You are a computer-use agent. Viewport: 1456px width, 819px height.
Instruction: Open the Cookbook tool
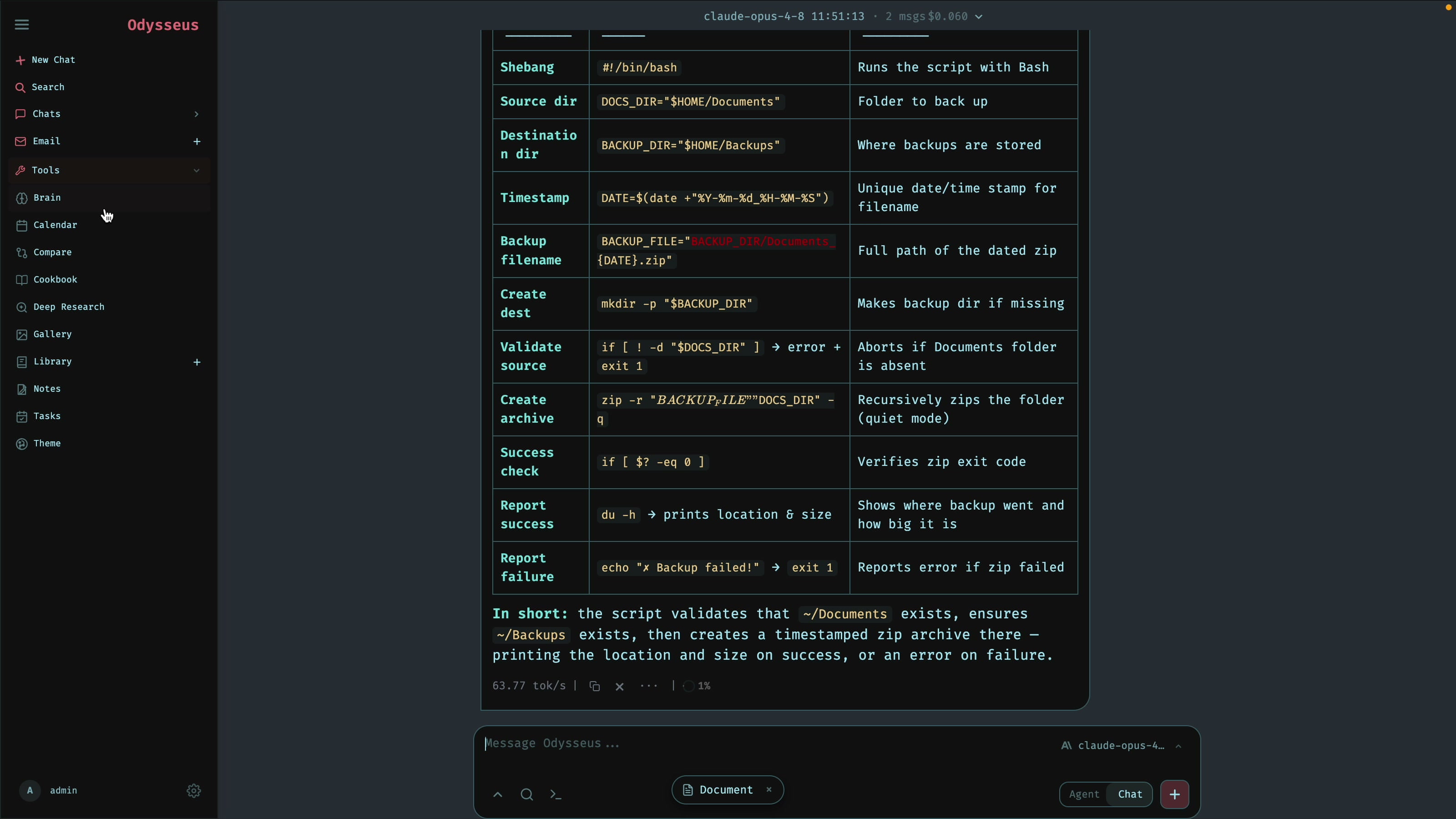pyautogui.click(x=55, y=279)
